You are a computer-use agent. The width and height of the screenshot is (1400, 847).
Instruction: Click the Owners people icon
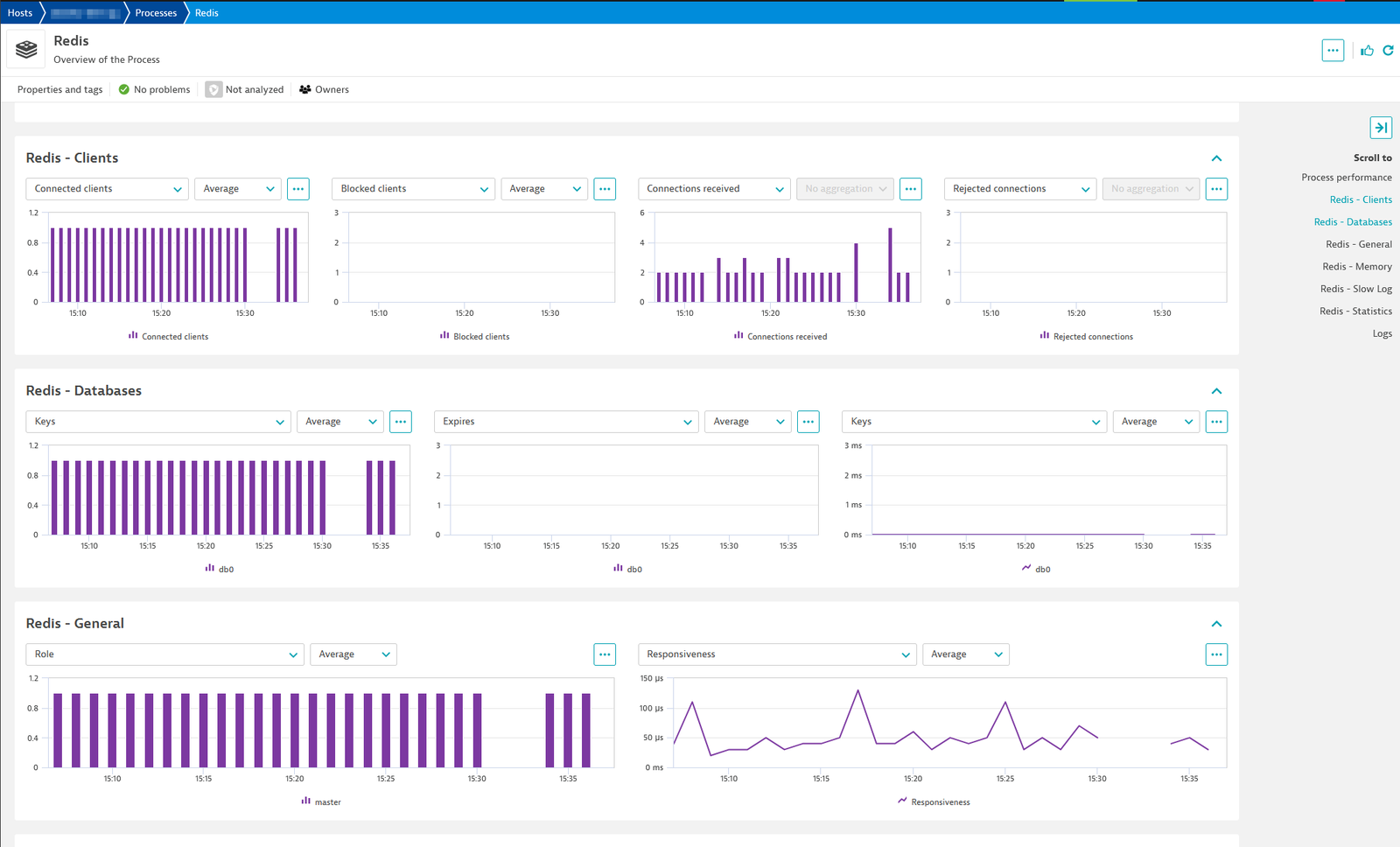(305, 89)
